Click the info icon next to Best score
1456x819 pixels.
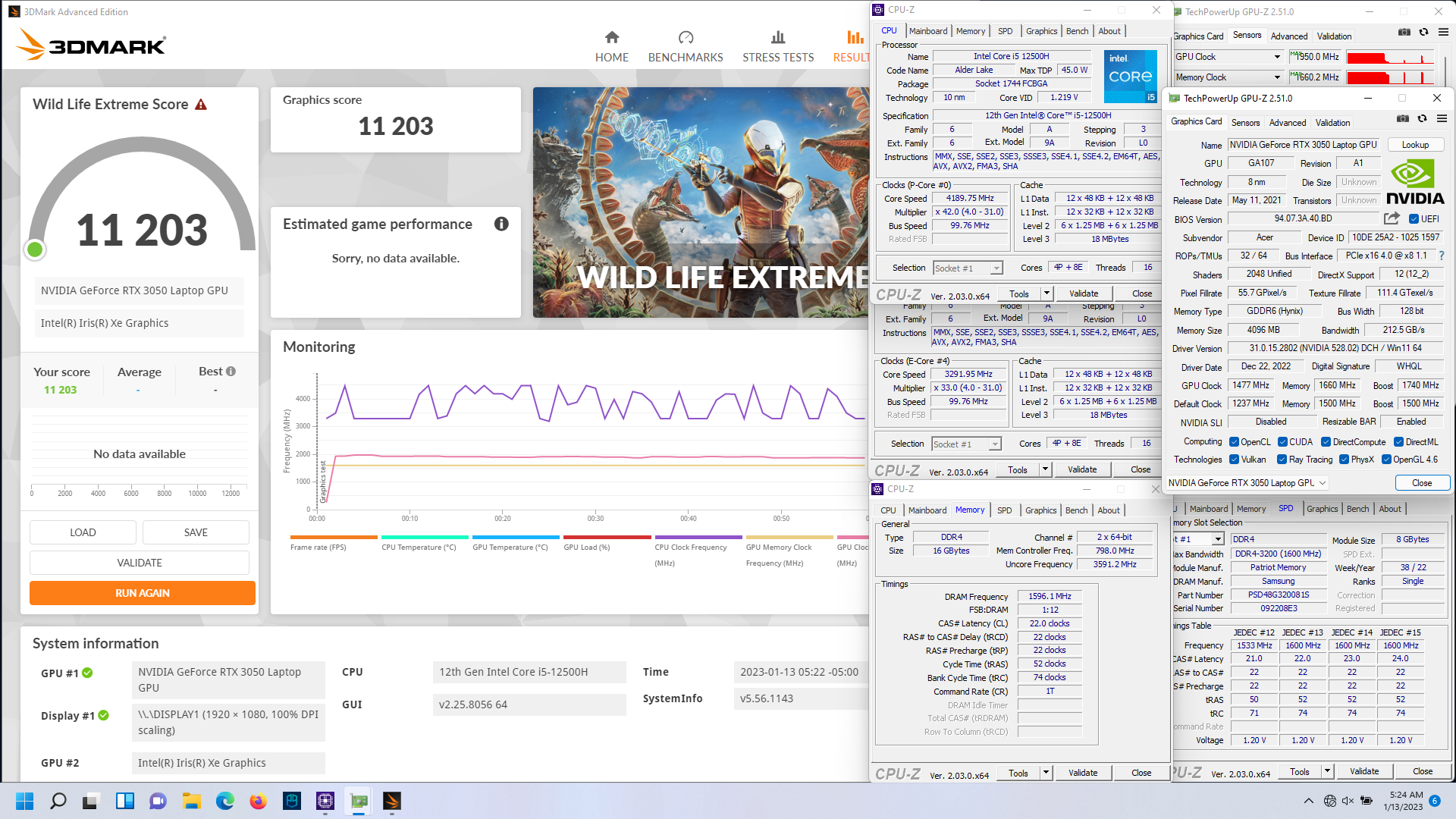231,372
